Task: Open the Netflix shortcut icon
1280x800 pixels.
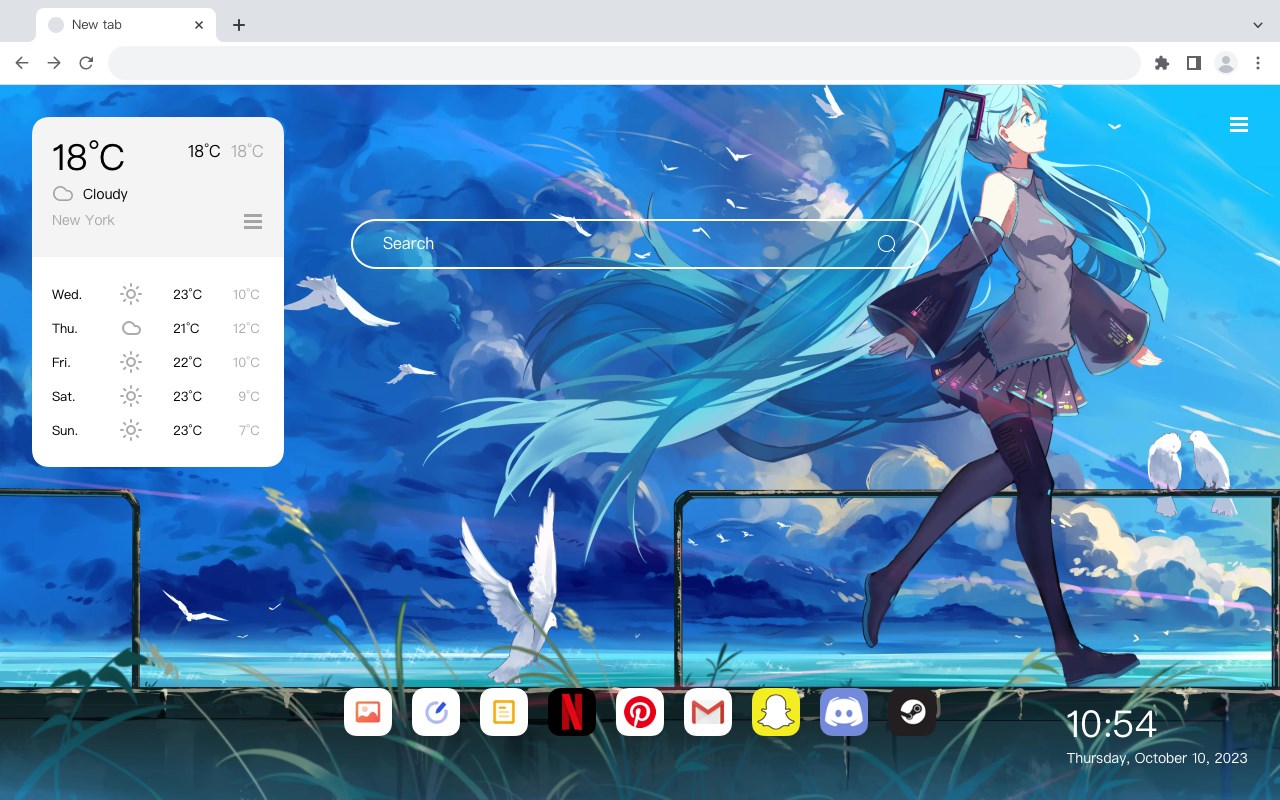Action: [572, 712]
